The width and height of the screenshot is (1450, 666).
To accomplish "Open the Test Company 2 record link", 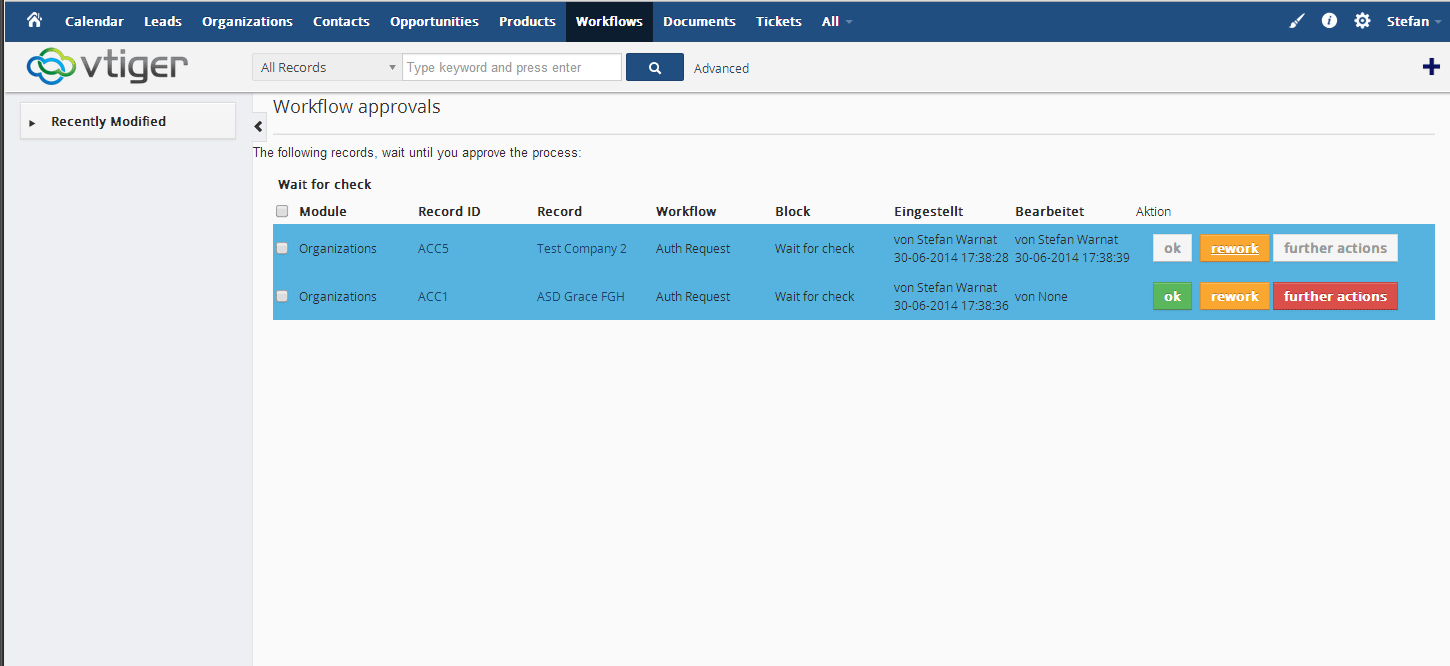I will 581,249.
